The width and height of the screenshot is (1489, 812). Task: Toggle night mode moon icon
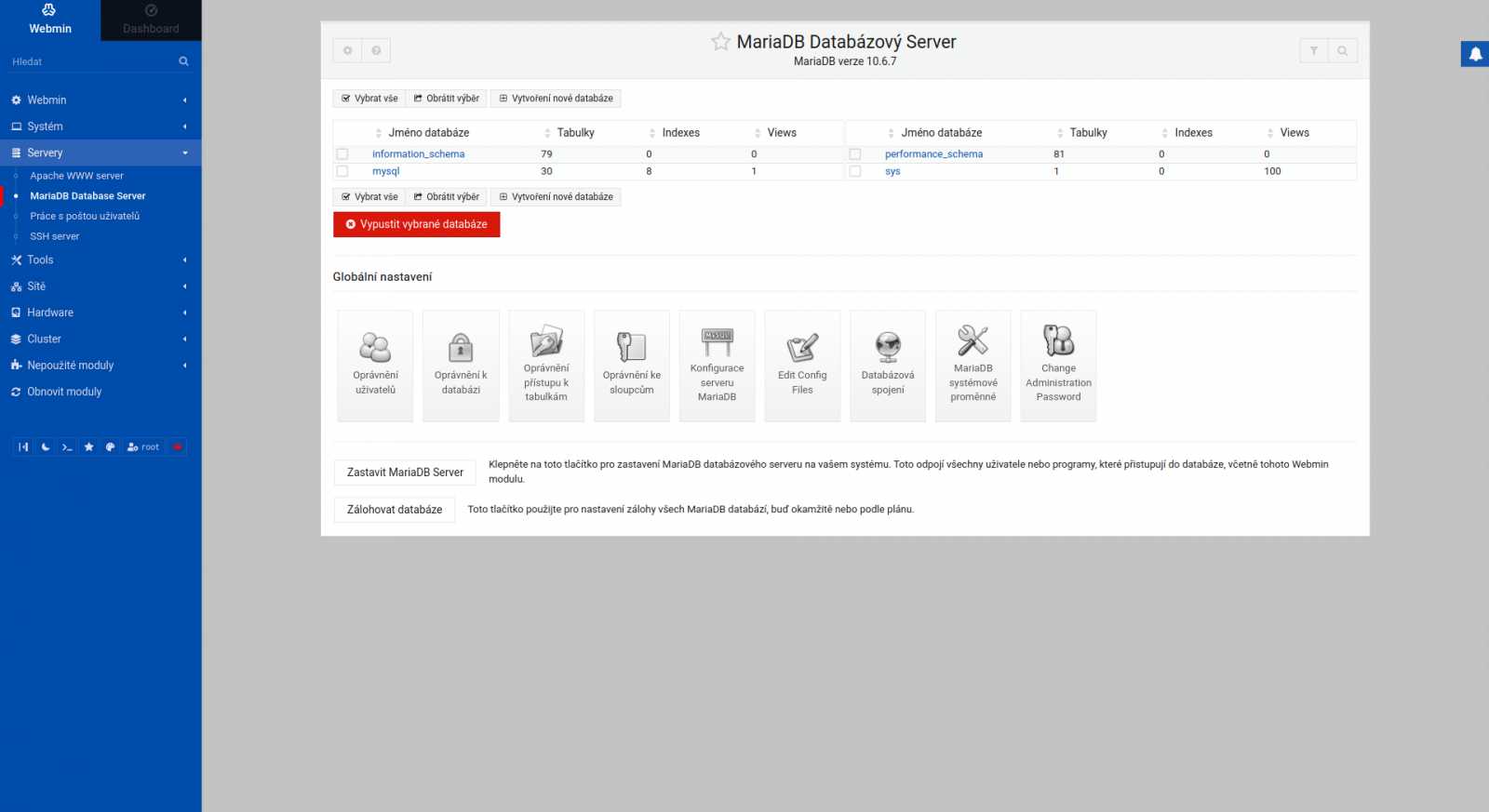(x=46, y=447)
